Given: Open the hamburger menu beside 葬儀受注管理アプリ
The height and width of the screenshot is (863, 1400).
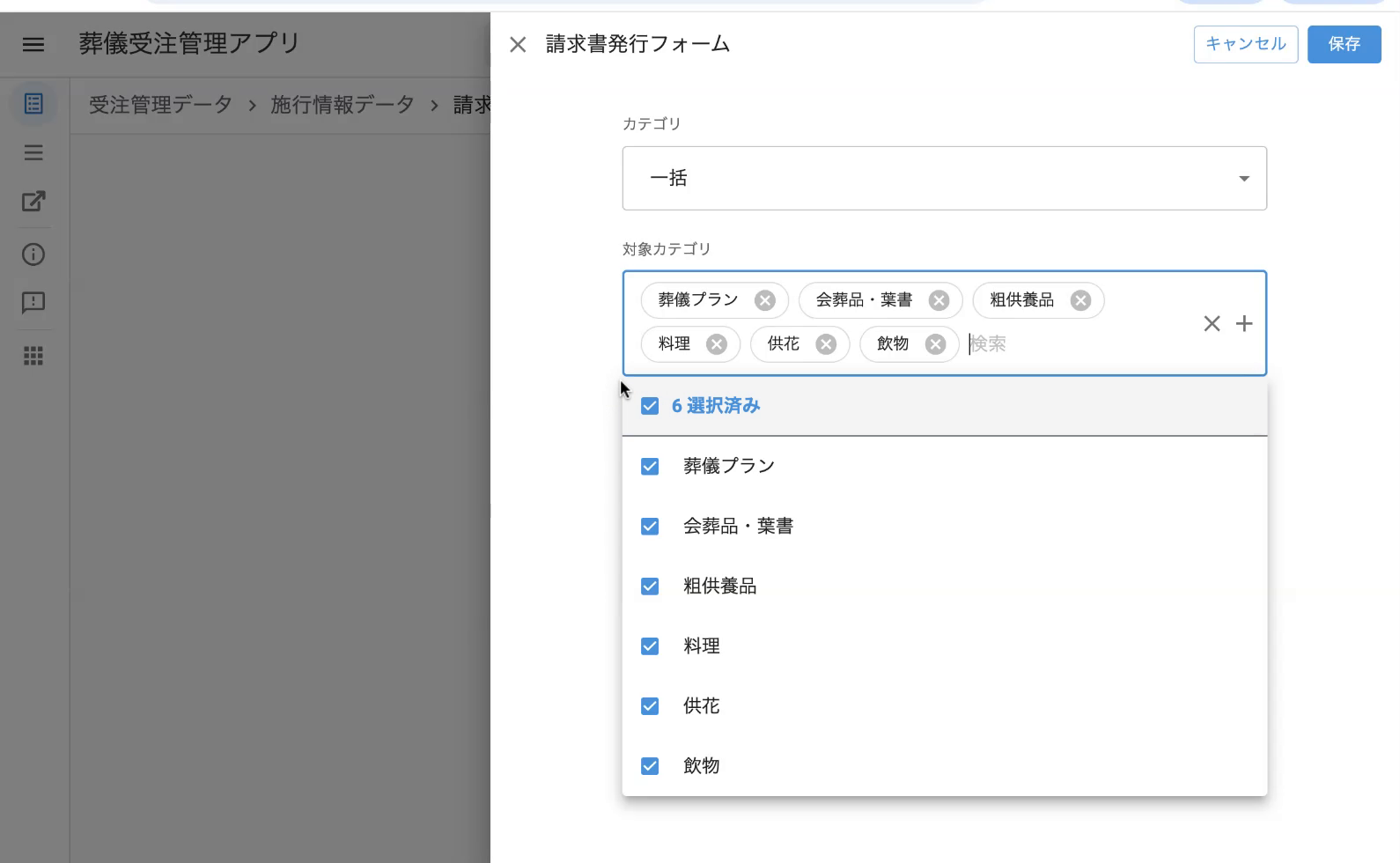Looking at the screenshot, I should click(x=33, y=44).
